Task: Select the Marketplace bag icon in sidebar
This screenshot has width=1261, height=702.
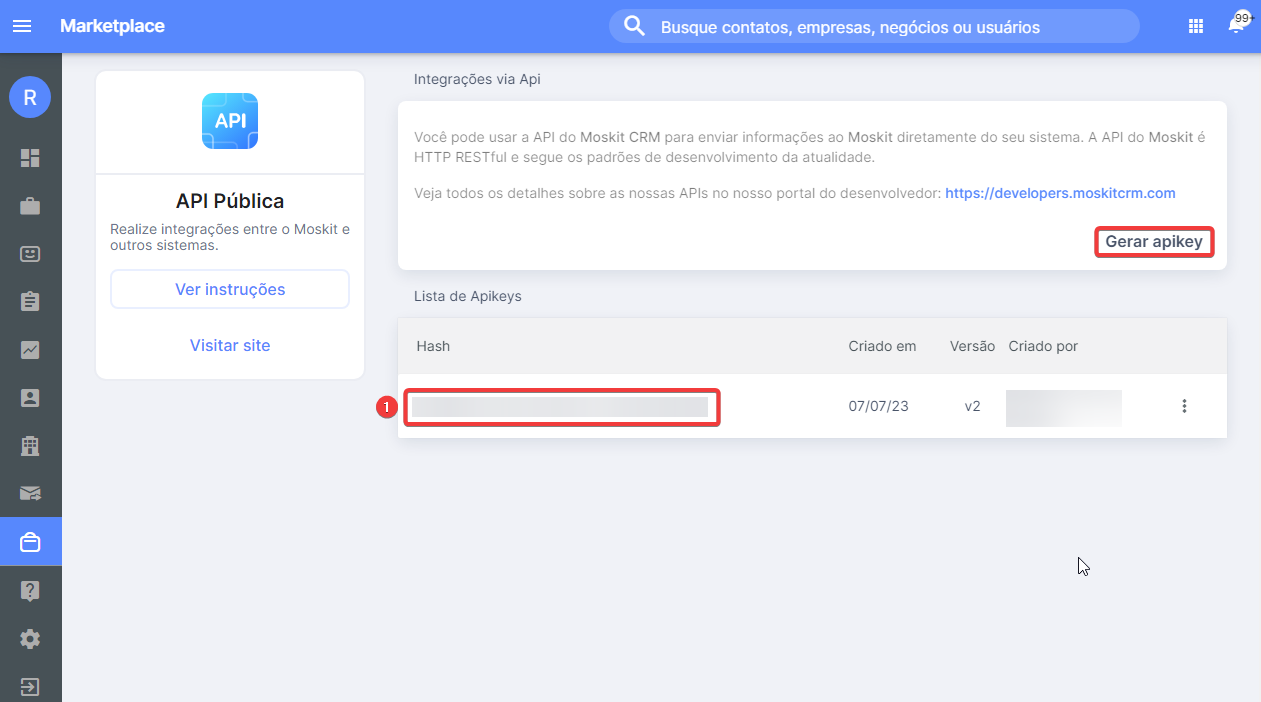Action: click(x=30, y=542)
